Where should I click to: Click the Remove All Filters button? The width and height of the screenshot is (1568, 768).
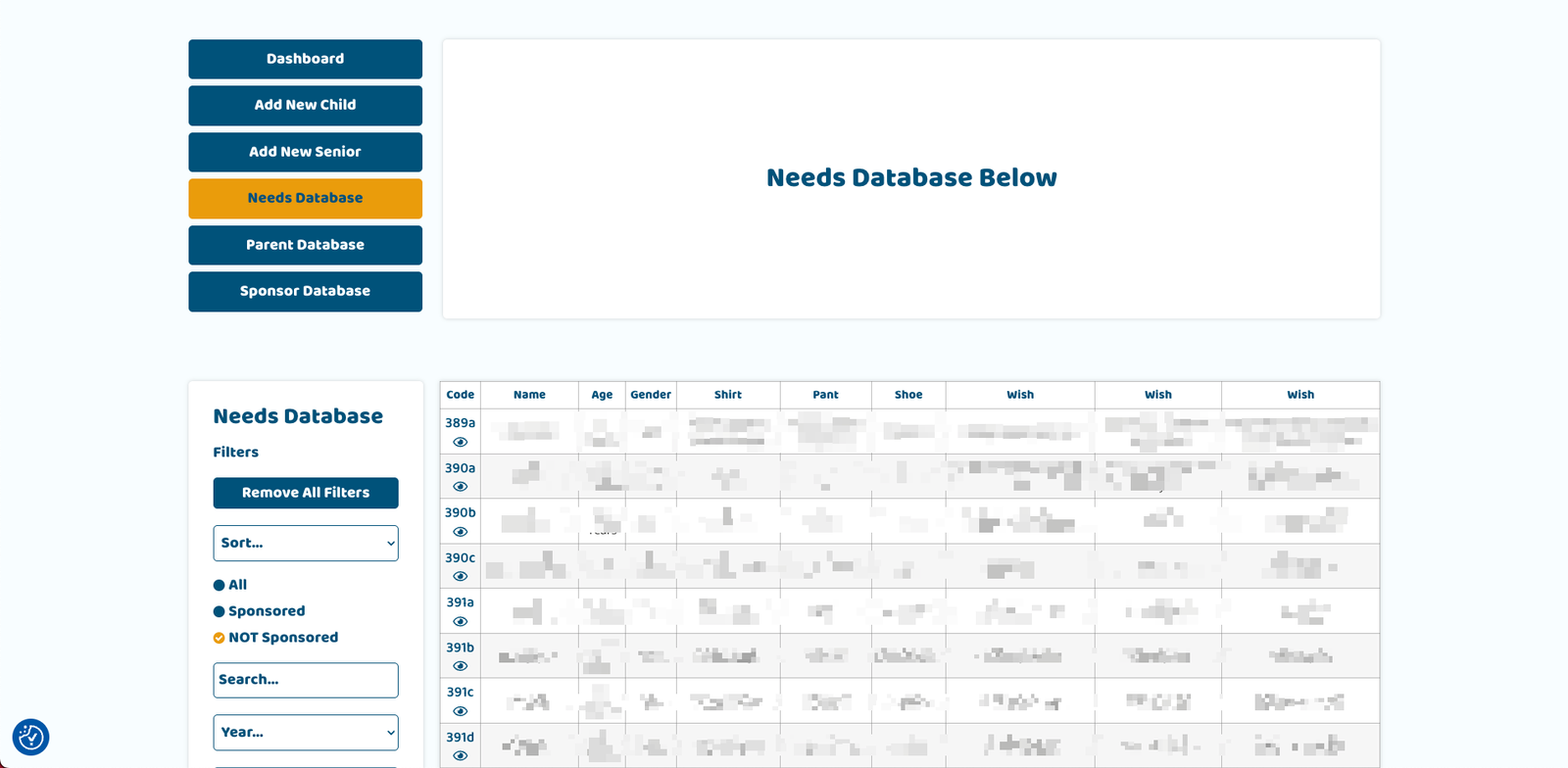pyautogui.click(x=306, y=493)
